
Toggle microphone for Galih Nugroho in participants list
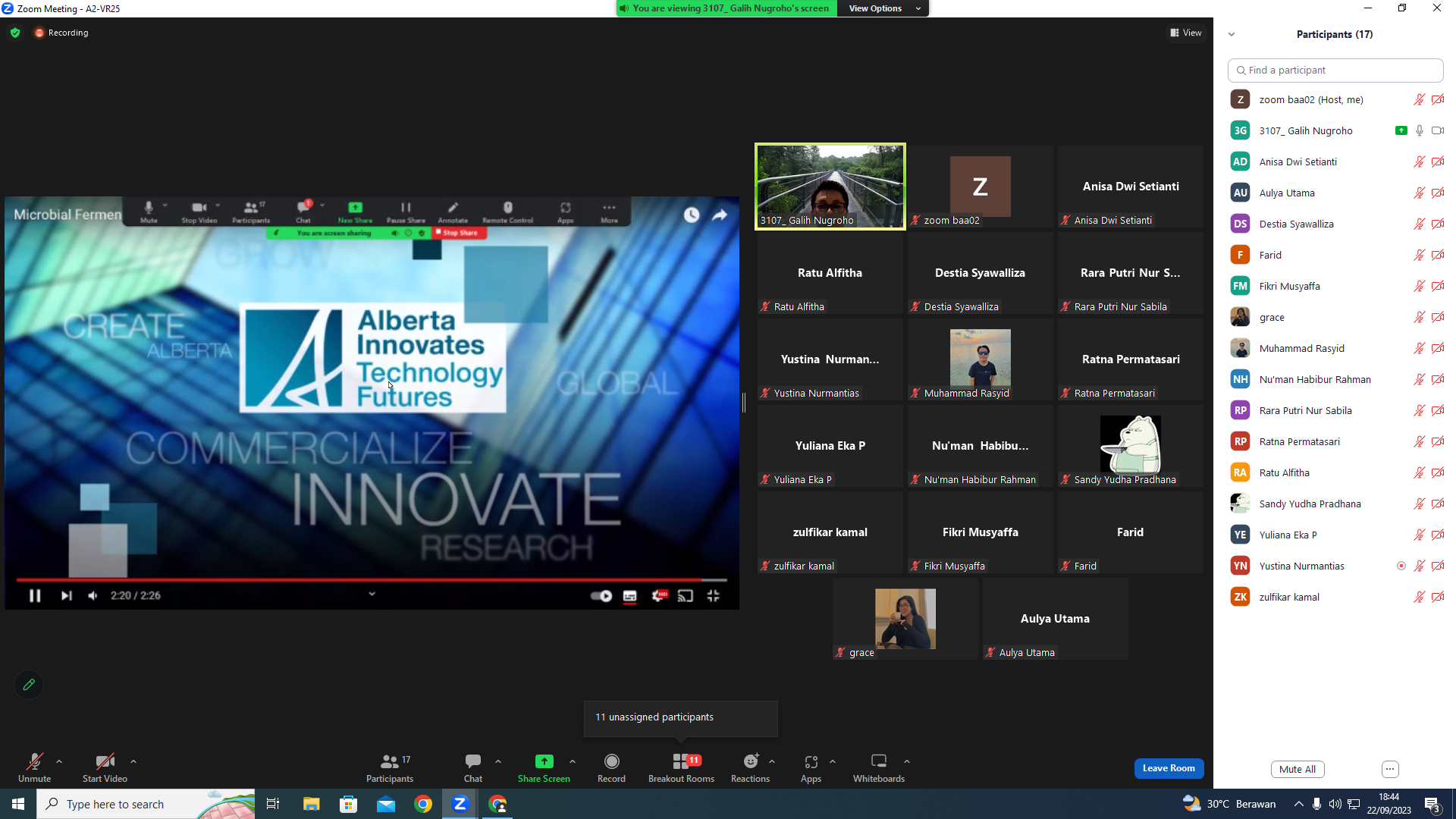click(1419, 130)
